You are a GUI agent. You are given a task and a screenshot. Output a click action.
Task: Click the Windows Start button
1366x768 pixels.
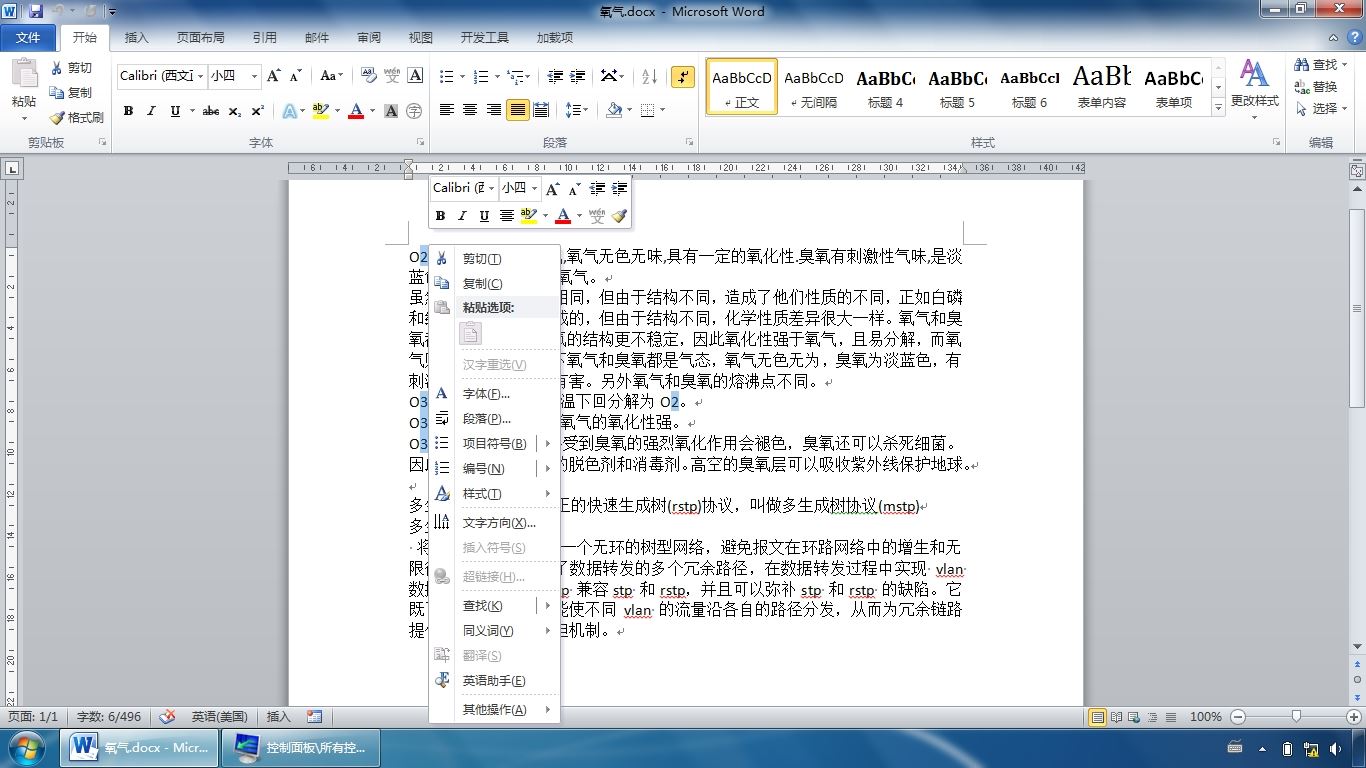(27, 747)
